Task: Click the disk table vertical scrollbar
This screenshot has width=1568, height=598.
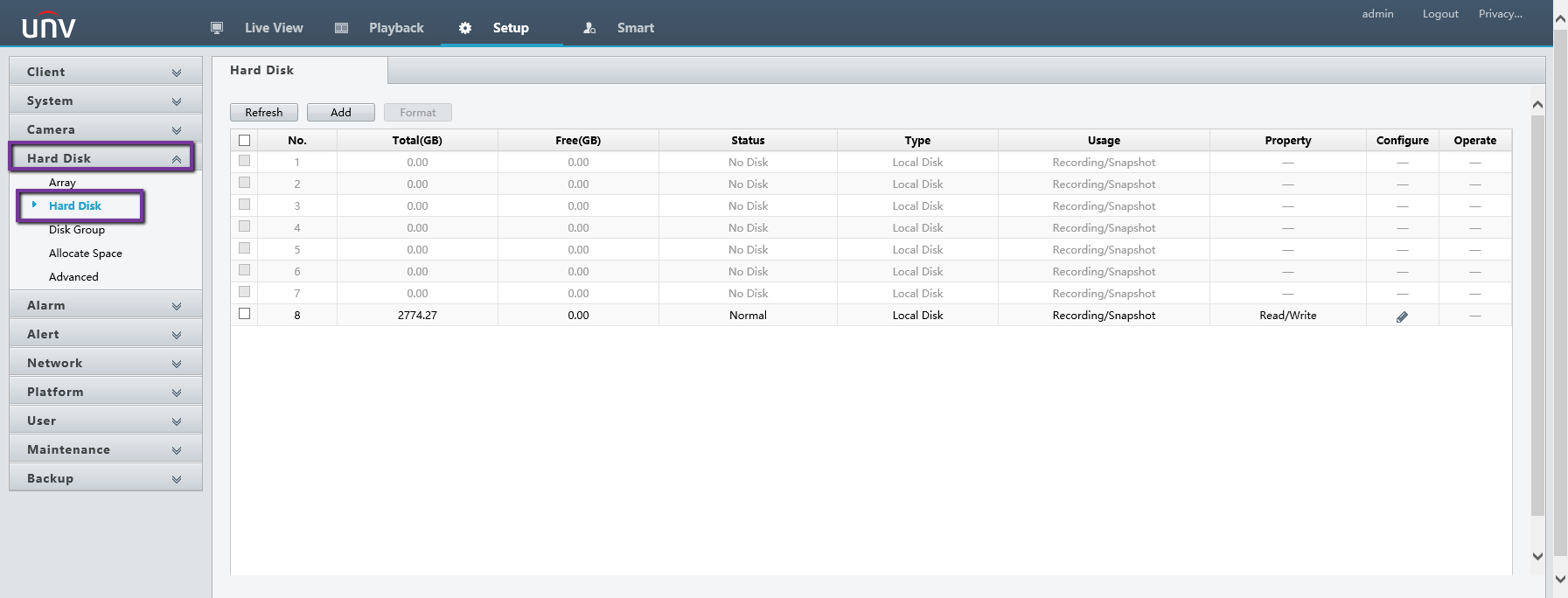Action: tap(1537, 315)
